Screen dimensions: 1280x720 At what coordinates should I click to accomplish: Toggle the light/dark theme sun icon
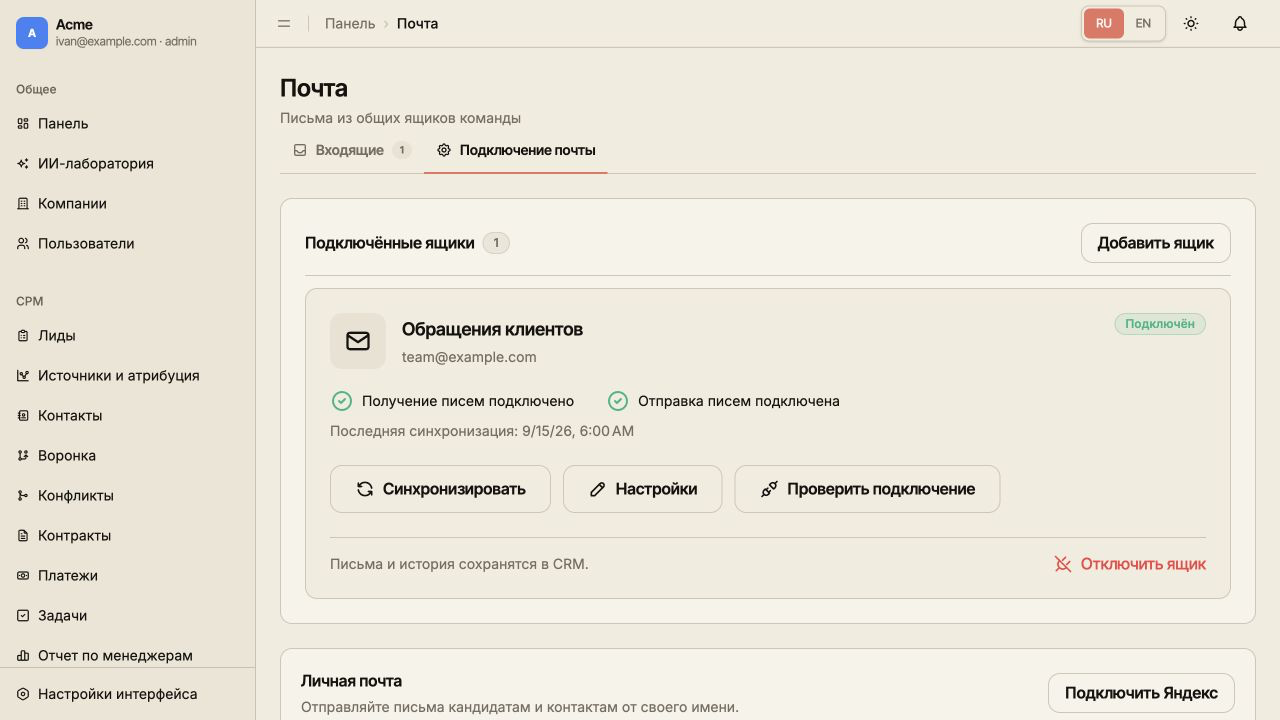1191,23
